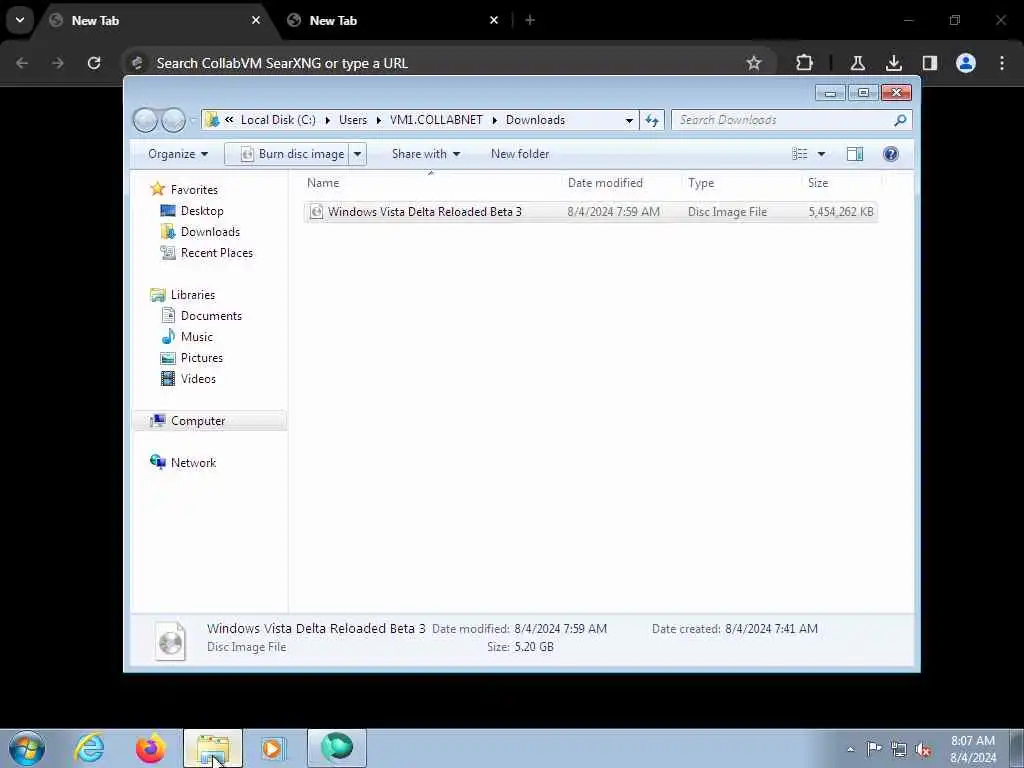Launch Internet Explorer from the taskbar
Screen dimensions: 1024x768
point(89,748)
